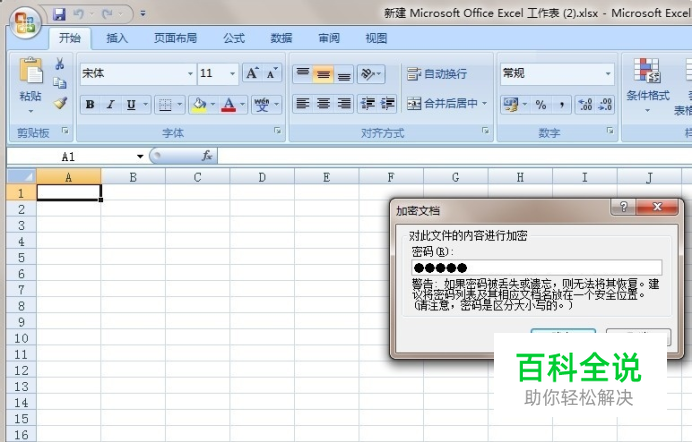Decrease font size with the small A
This screenshot has height=442, width=692.
(x=272, y=73)
